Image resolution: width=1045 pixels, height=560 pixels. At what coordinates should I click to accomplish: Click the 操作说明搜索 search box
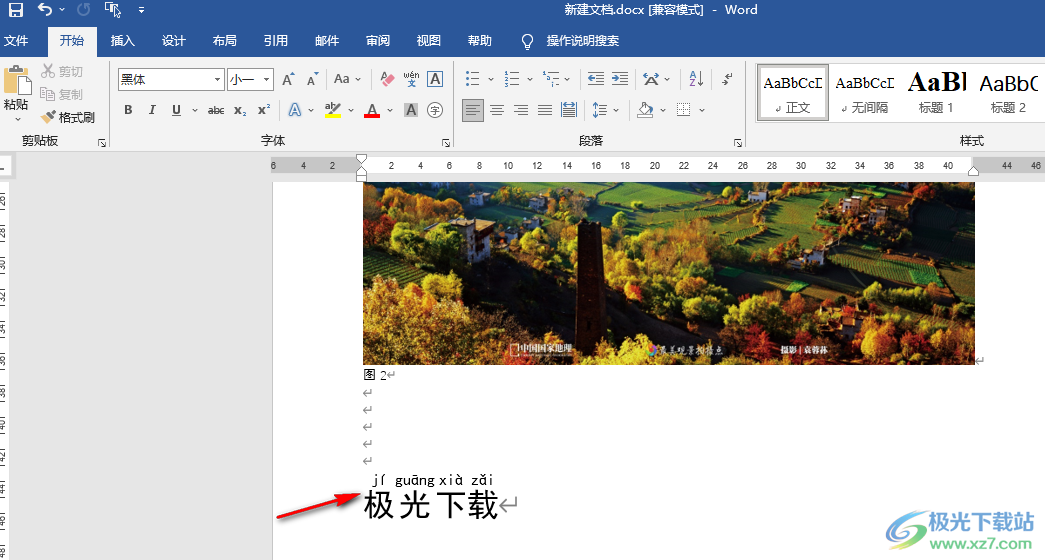(x=582, y=41)
